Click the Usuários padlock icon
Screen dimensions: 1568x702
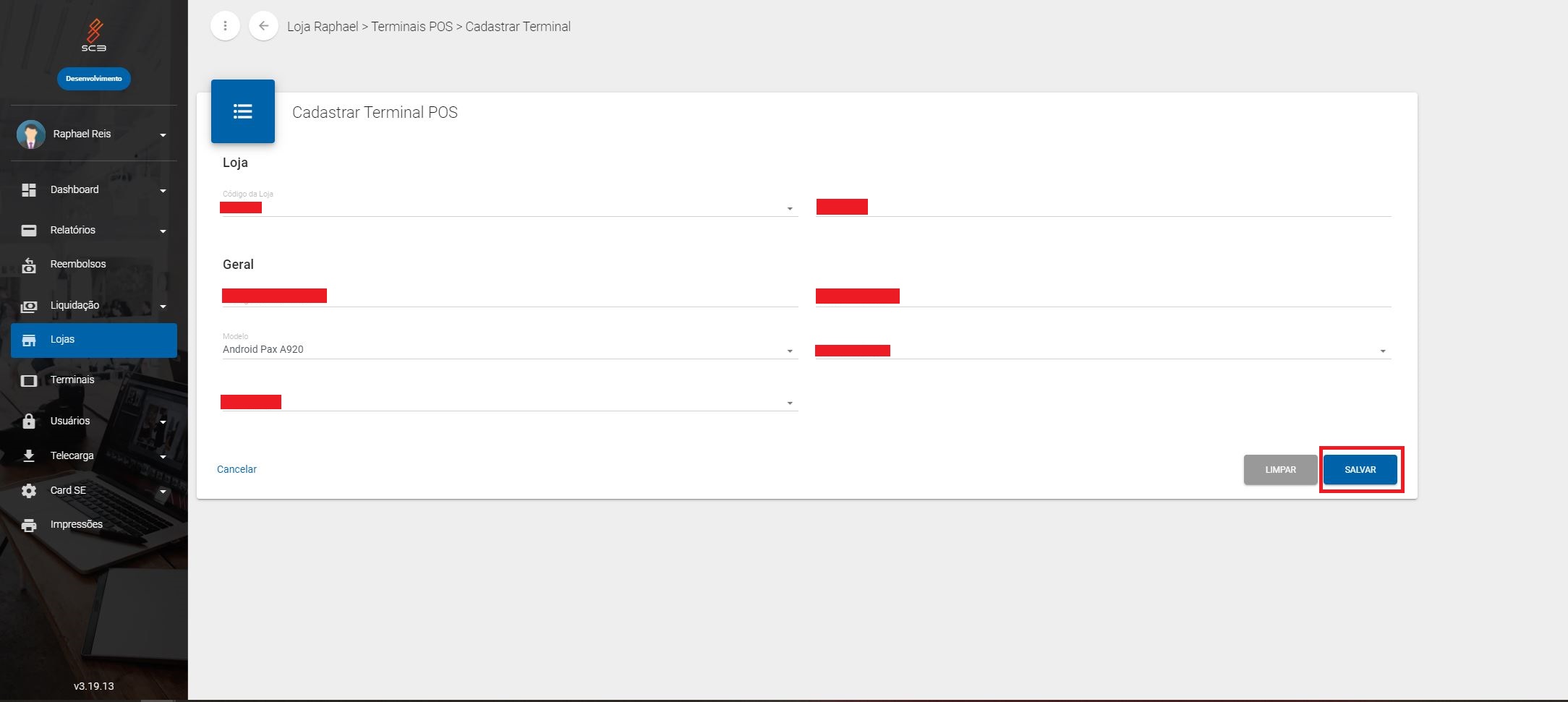pos(29,421)
